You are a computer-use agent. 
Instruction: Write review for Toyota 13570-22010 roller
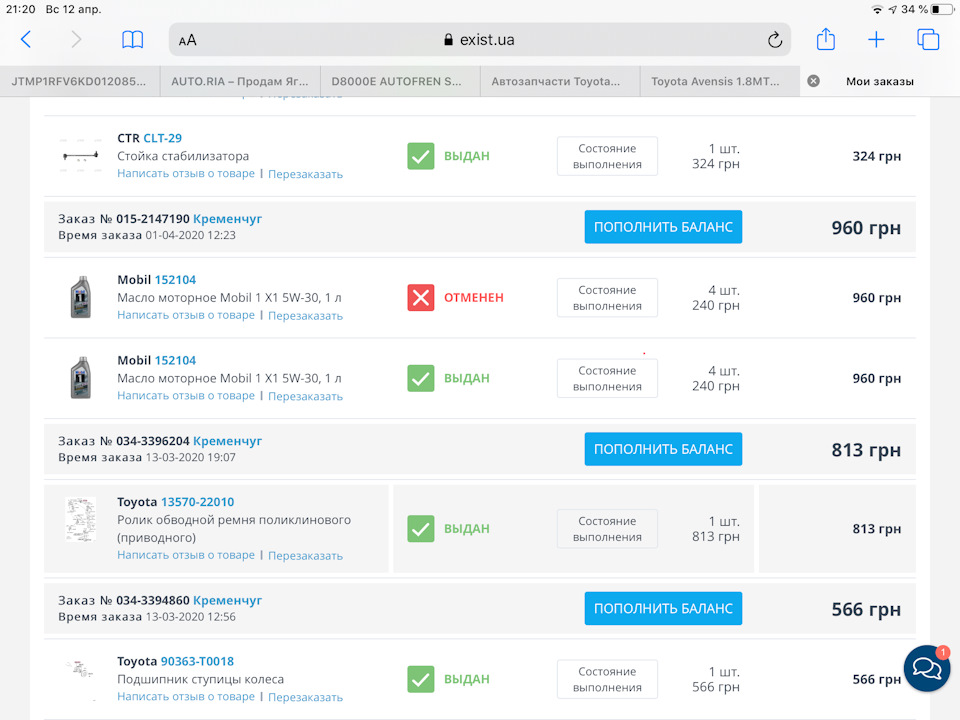[x=186, y=555]
